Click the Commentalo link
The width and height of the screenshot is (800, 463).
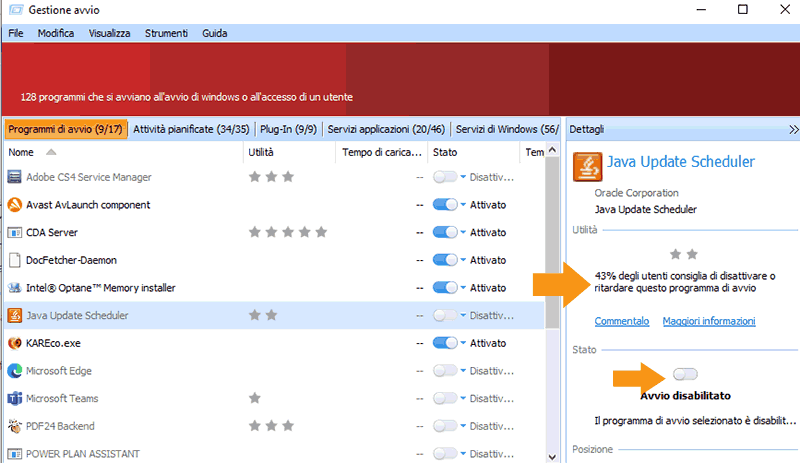pyautogui.click(x=621, y=321)
